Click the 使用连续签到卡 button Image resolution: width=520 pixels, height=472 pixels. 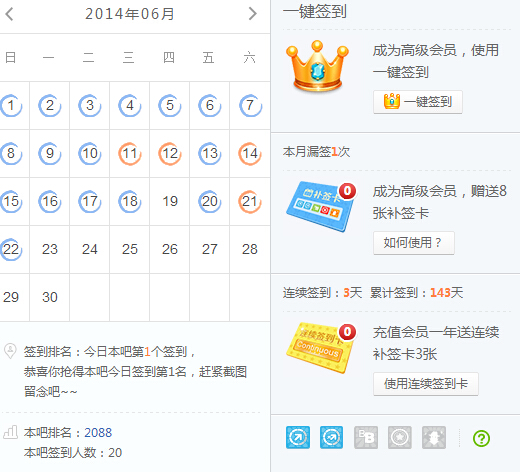426,384
